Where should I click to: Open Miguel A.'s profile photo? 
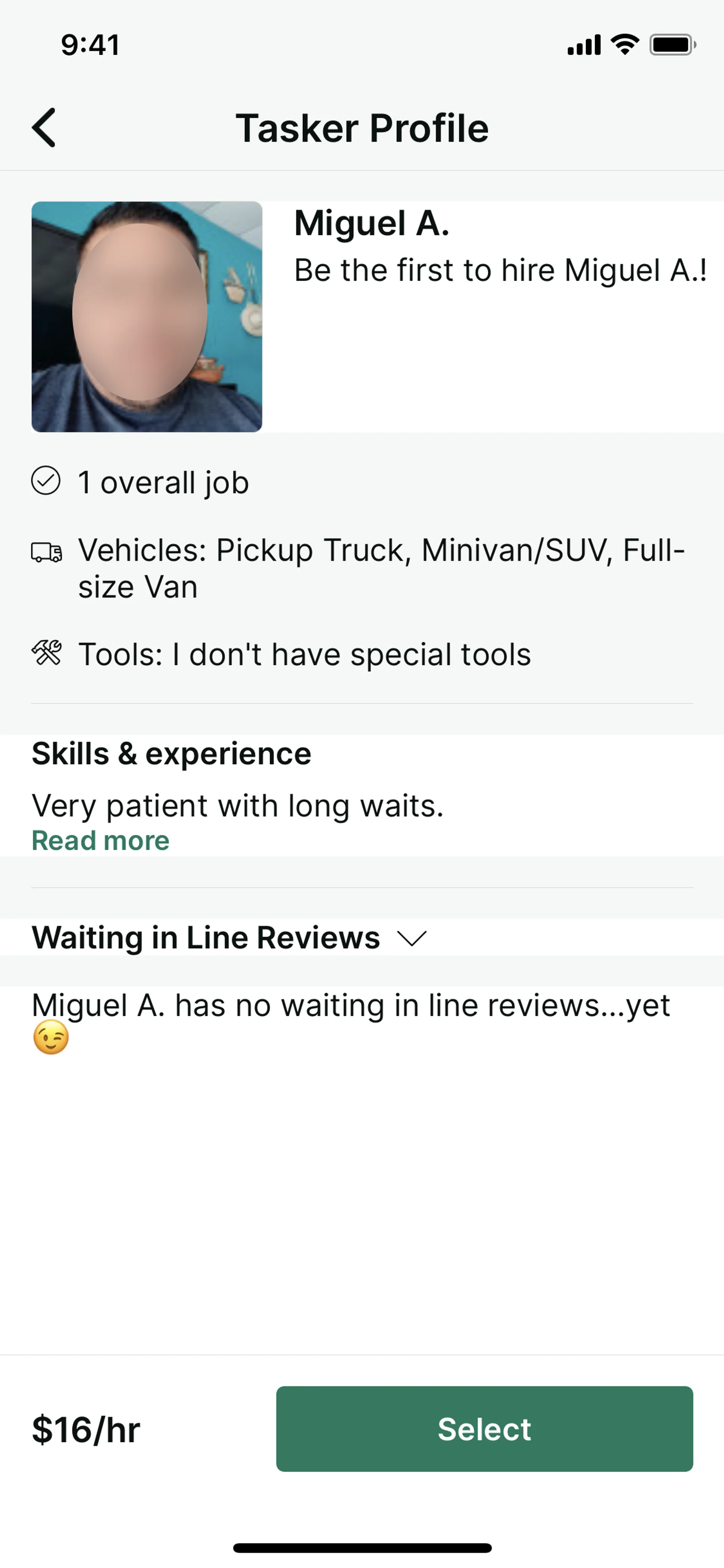[147, 316]
